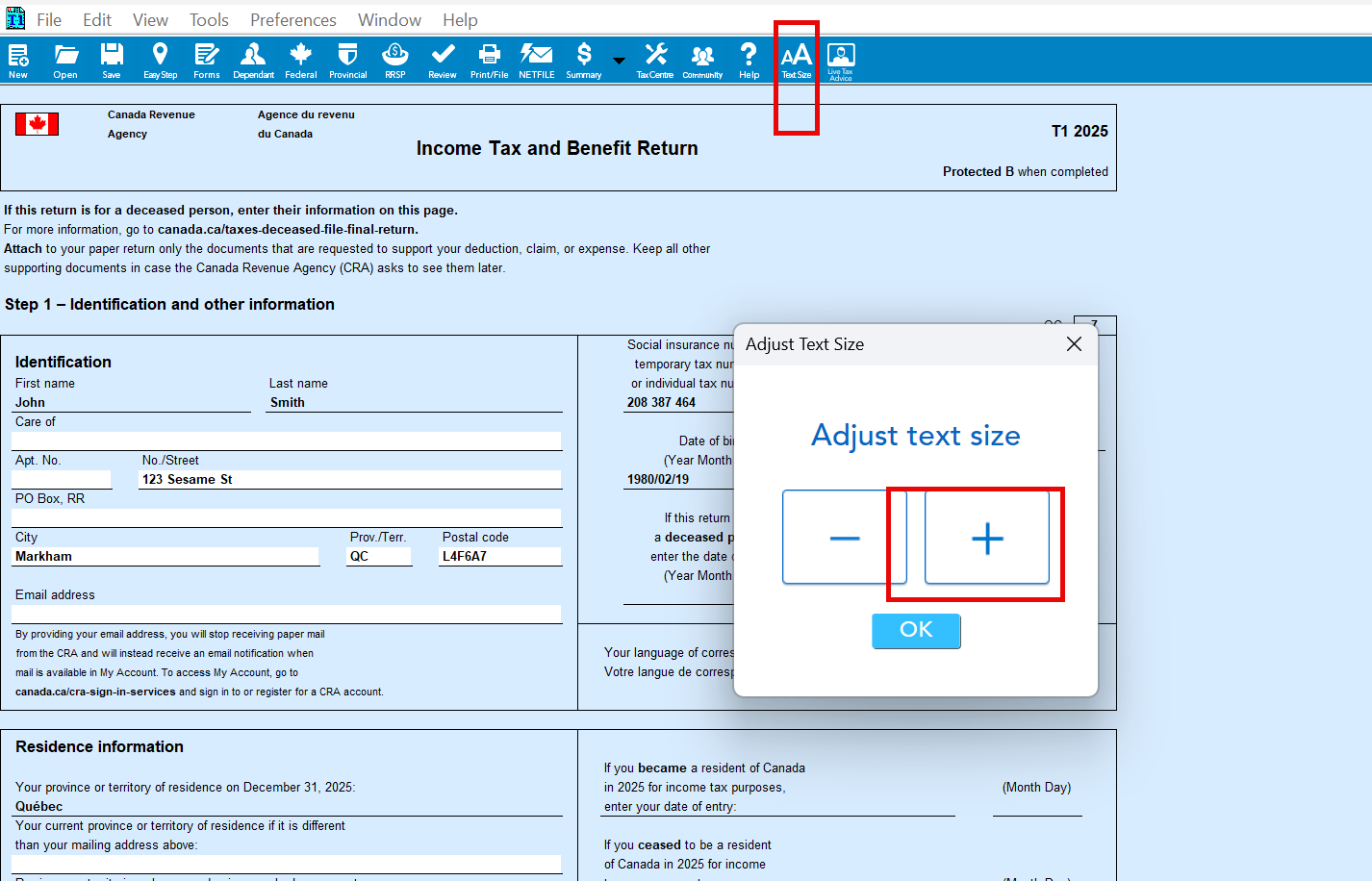Click the 'Residence information' heading
1372x881 pixels.
pos(99,747)
